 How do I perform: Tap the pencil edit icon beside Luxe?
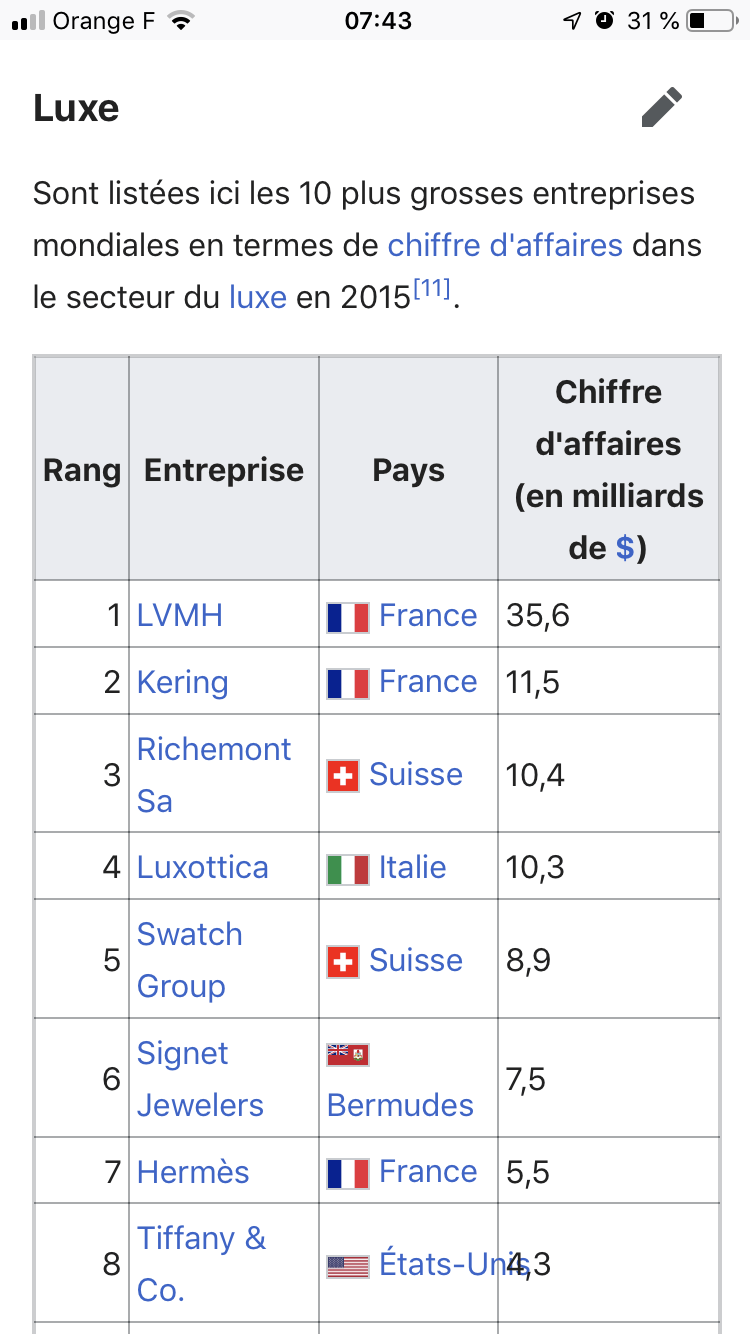coord(662,107)
